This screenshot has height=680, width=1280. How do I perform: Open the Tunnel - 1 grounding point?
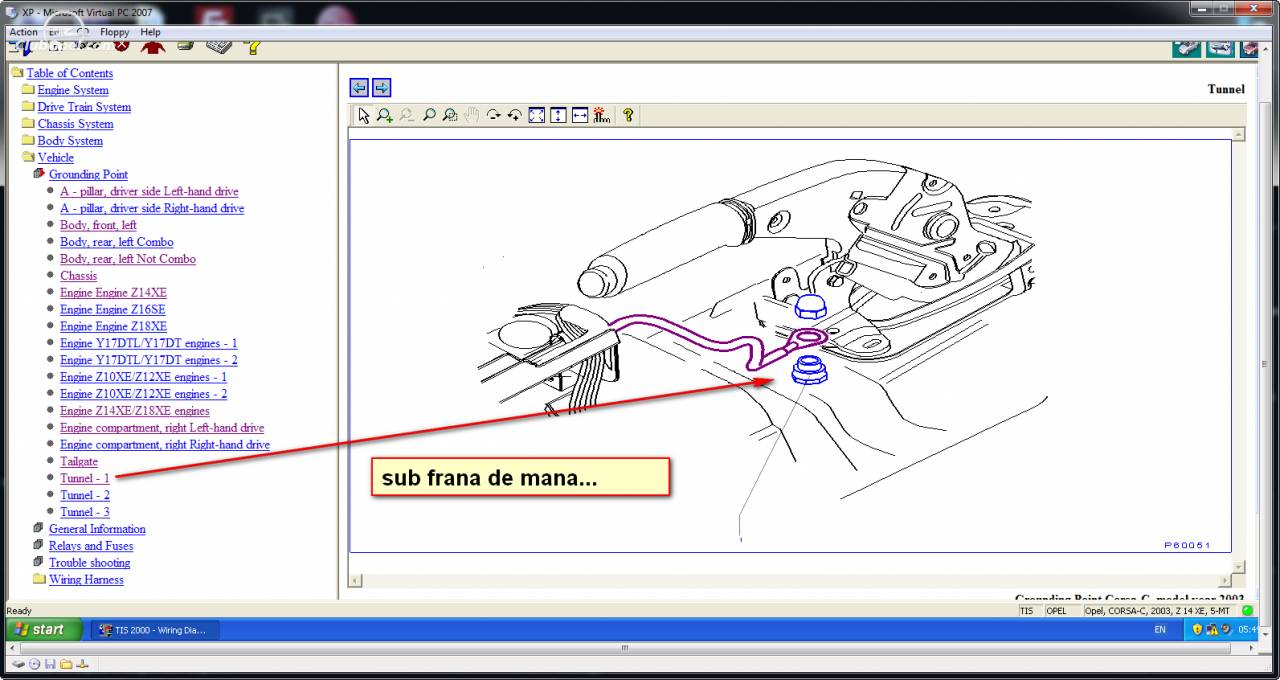pos(85,478)
